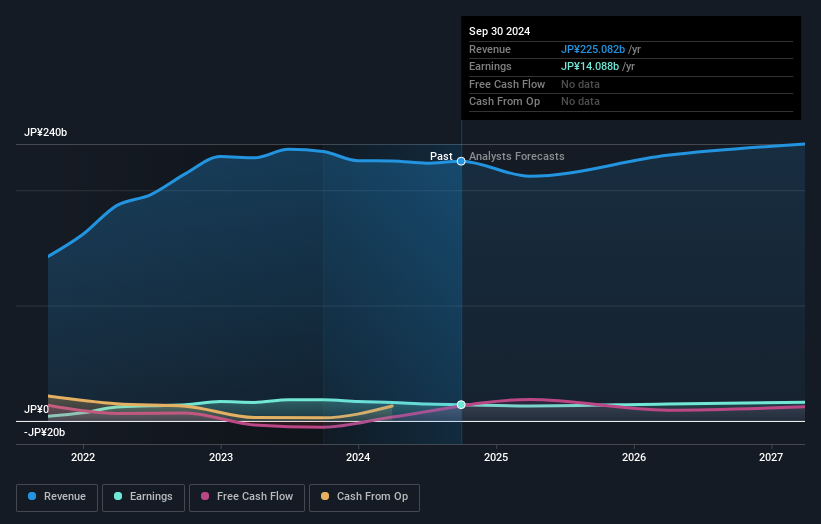The height and width of the screenshot is (524, 821).
Task: Click the Revenue tooltip row label
Action: [490, 49]
